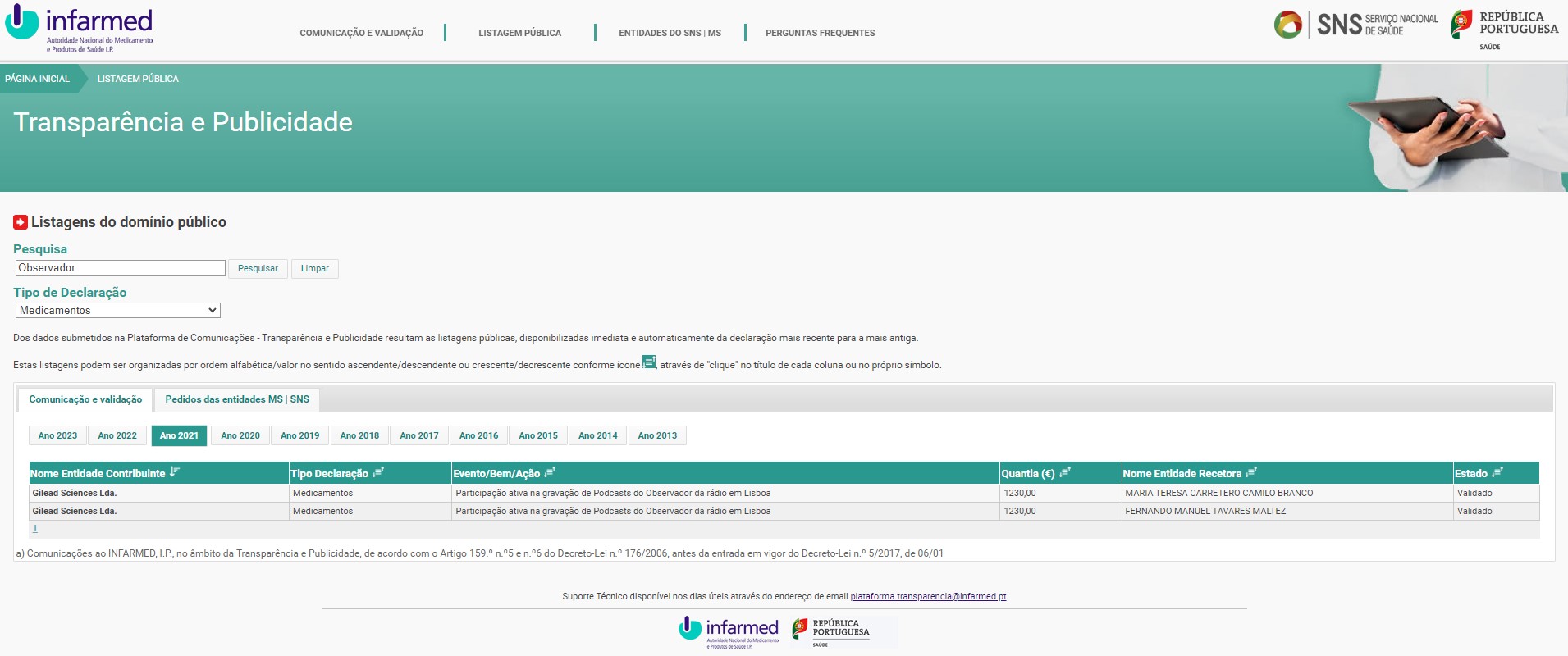Click the sort icon beside Nome Entidade Contribuinte
The image size is (1568, 656).
click(x=174, y=472)
